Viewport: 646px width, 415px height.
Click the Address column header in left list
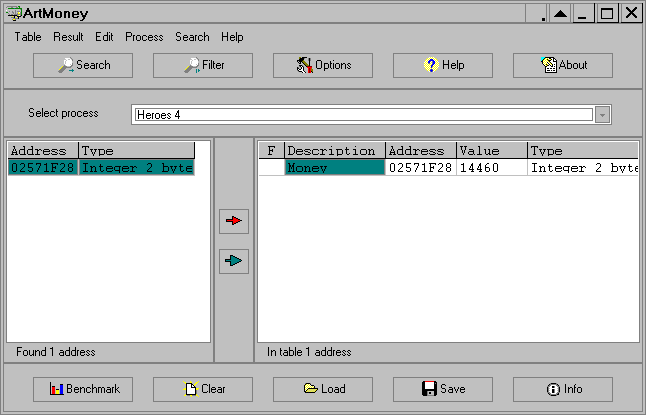click(x=43, y=150)
